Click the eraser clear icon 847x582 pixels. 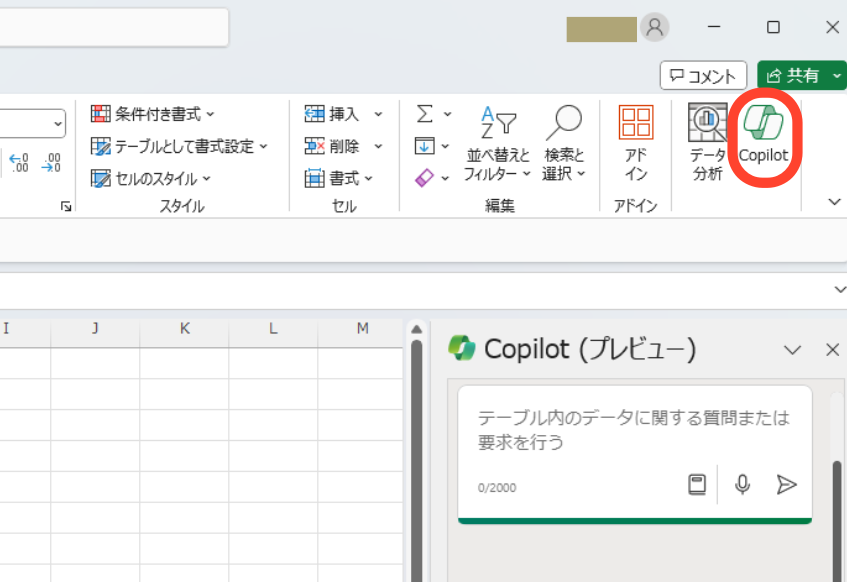(425, 178)
